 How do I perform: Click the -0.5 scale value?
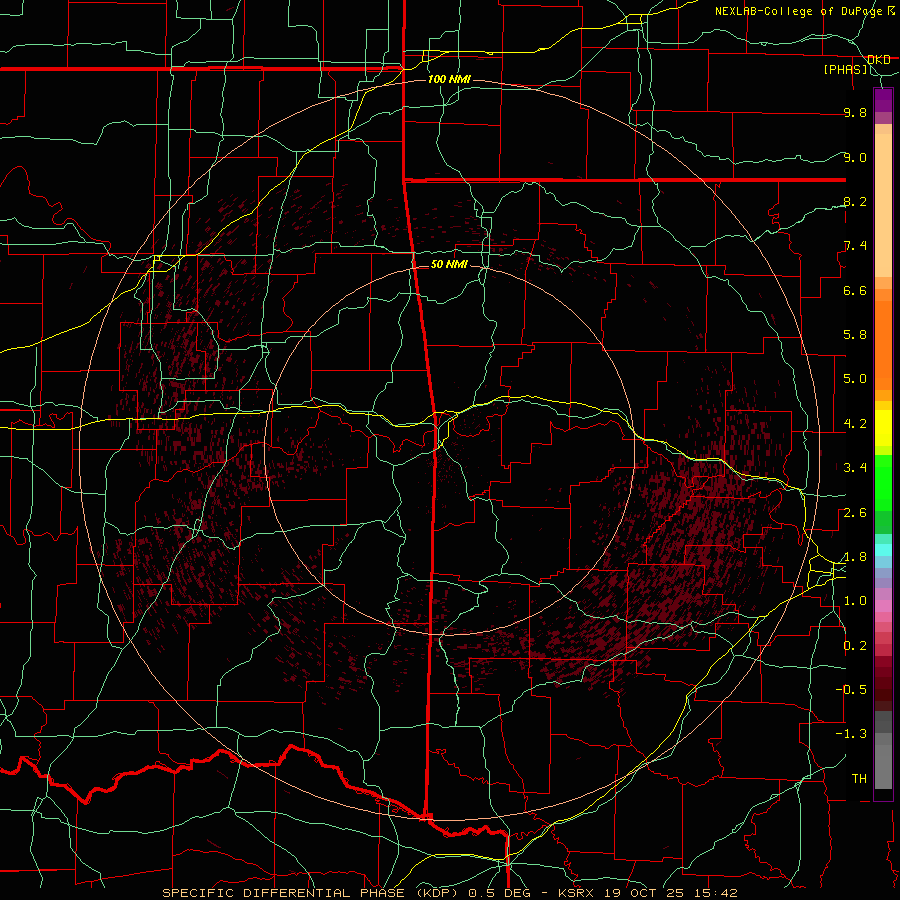coord(851,690)
